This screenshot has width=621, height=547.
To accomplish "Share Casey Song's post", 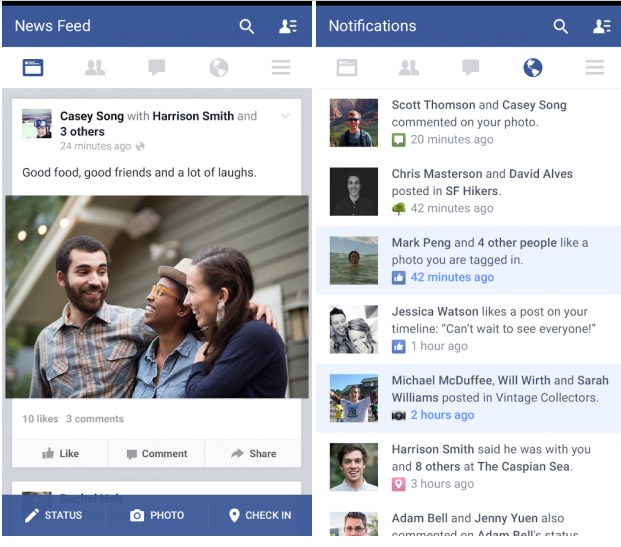I will pyautogui.click(x=253, y=453).
